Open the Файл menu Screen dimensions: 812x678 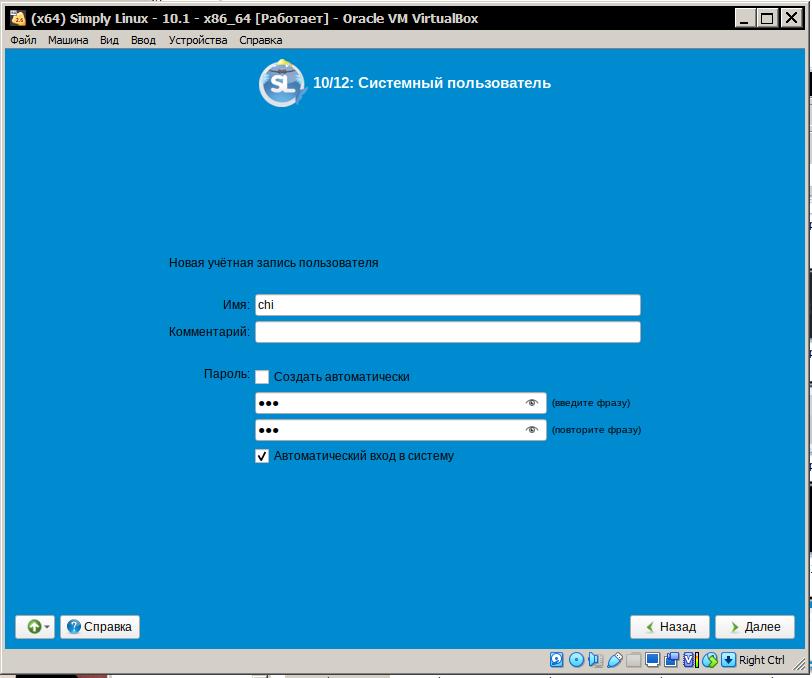pos(23,40)
